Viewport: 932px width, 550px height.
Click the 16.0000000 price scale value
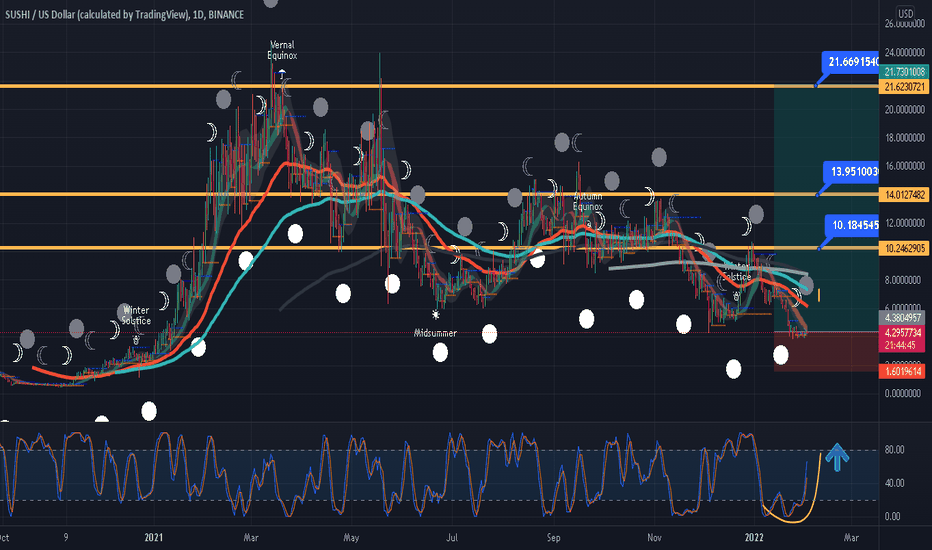point(904,167)
